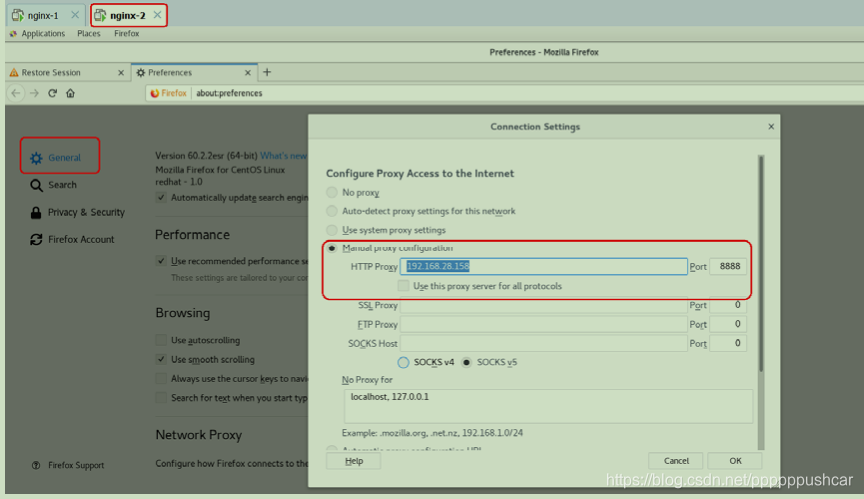Screen dimensions: 864x499
Task: Switch to the Preferences browser tab
Action: [195, 73]
